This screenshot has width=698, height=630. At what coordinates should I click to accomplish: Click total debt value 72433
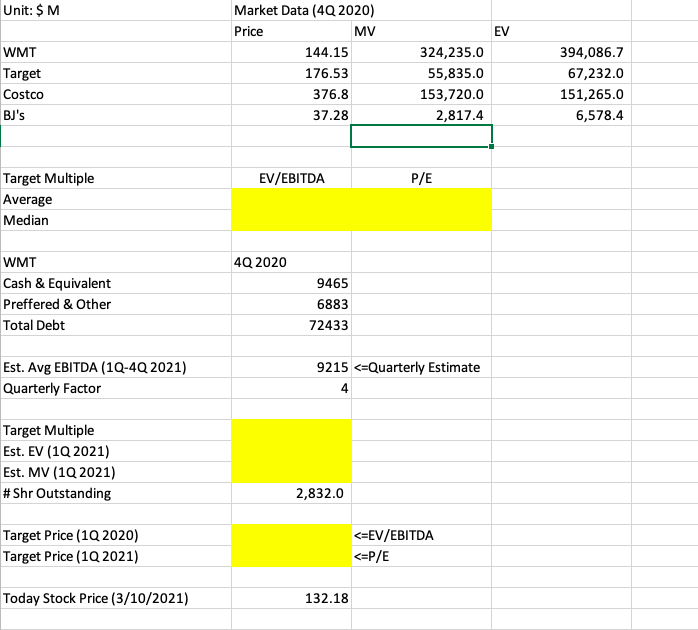pyautogui.click(x=291, y=325)
